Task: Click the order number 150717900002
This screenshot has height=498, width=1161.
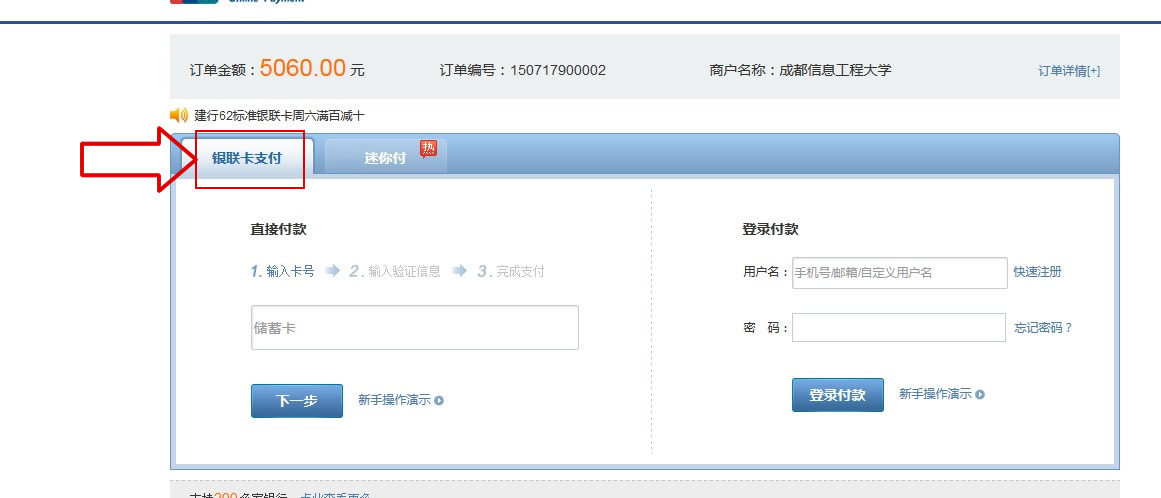Action: tap(558, 70)
